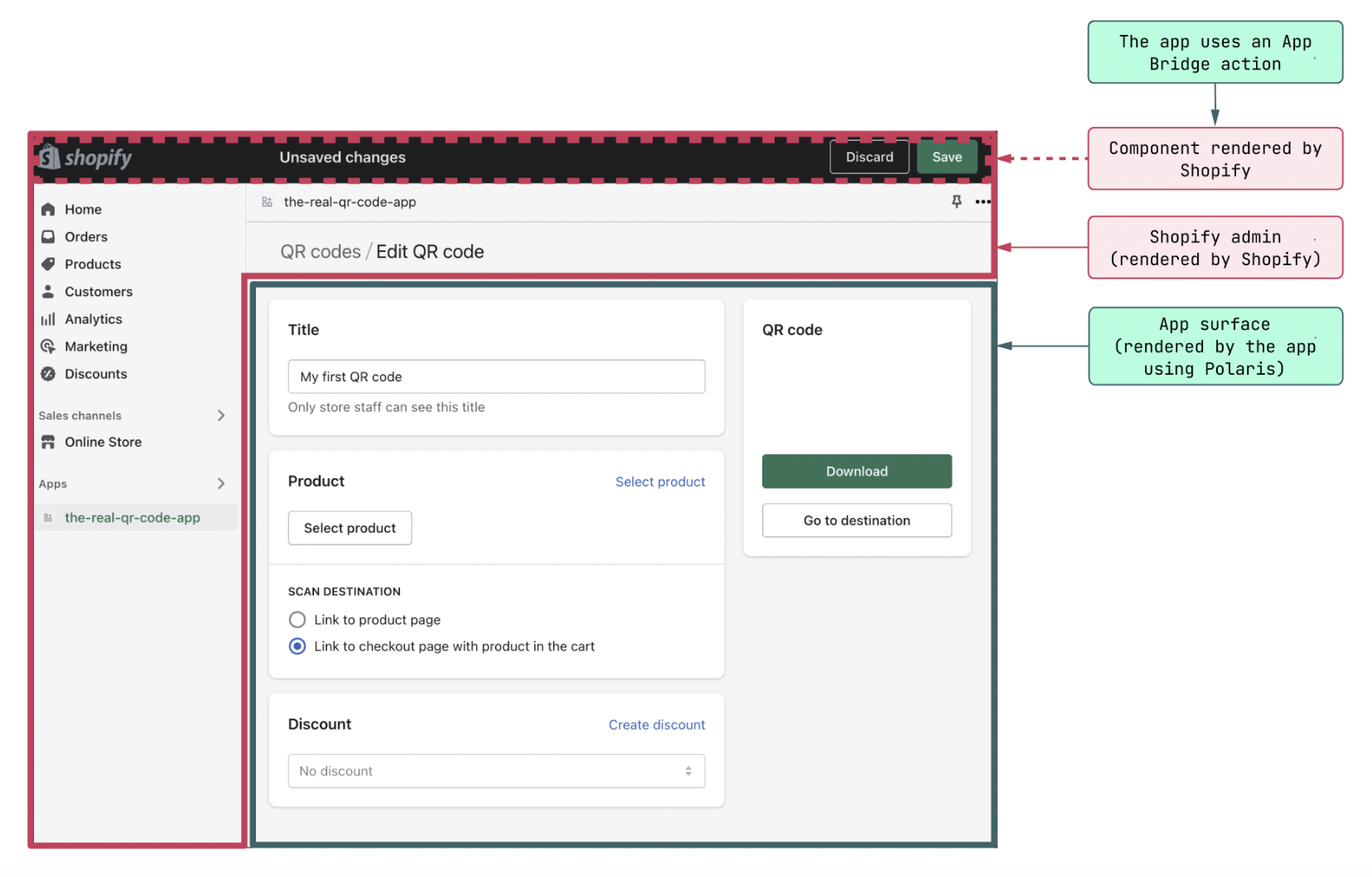
Task: Open the three-dot more actions menu
Action: 983,201
